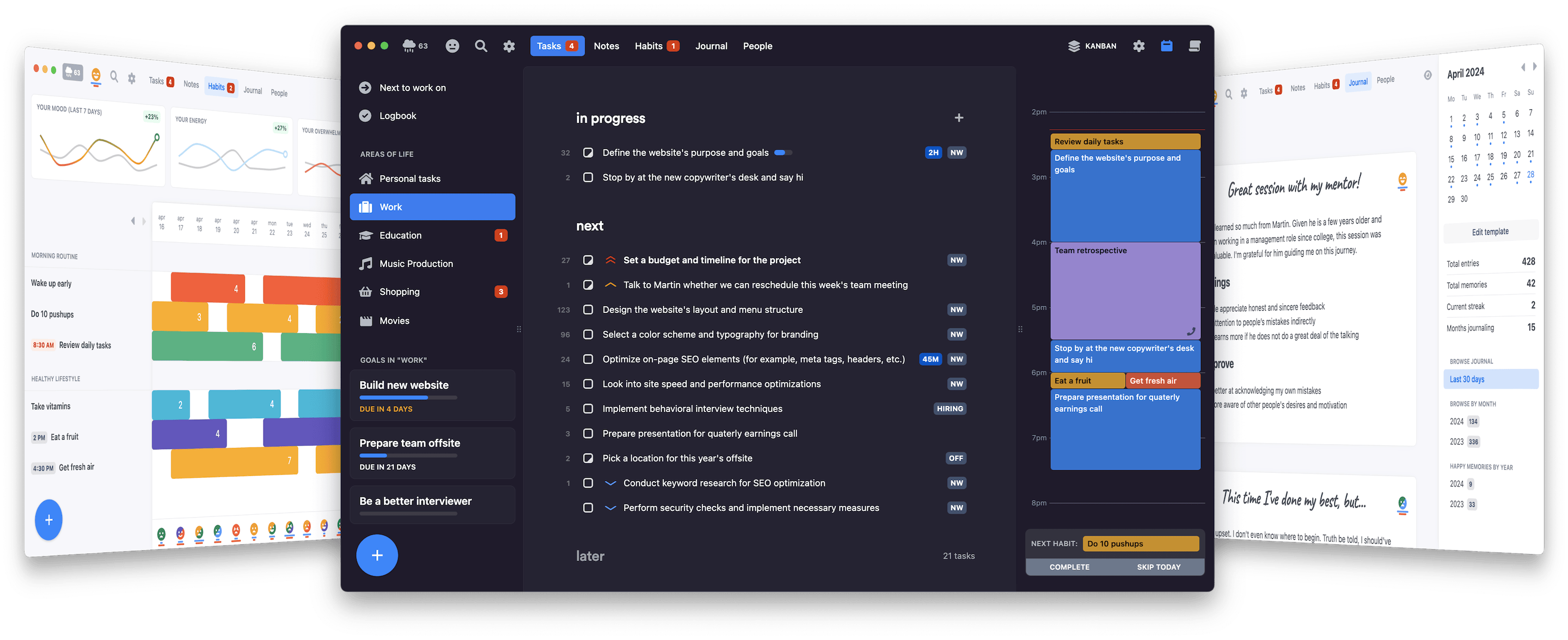Click the Build new website progress bar

tap(408, 398)
